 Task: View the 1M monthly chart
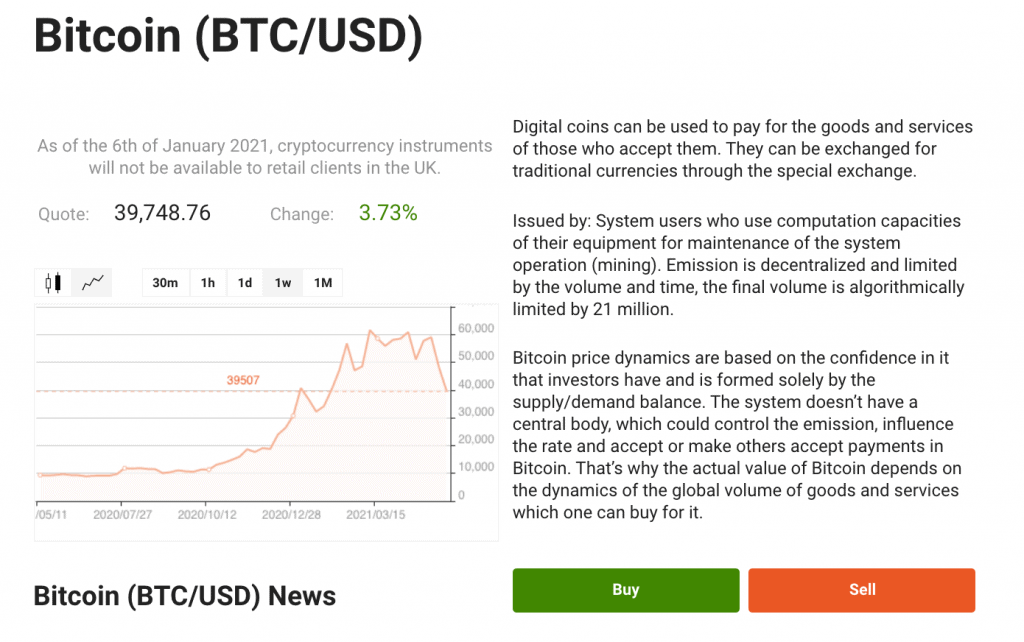322,283
